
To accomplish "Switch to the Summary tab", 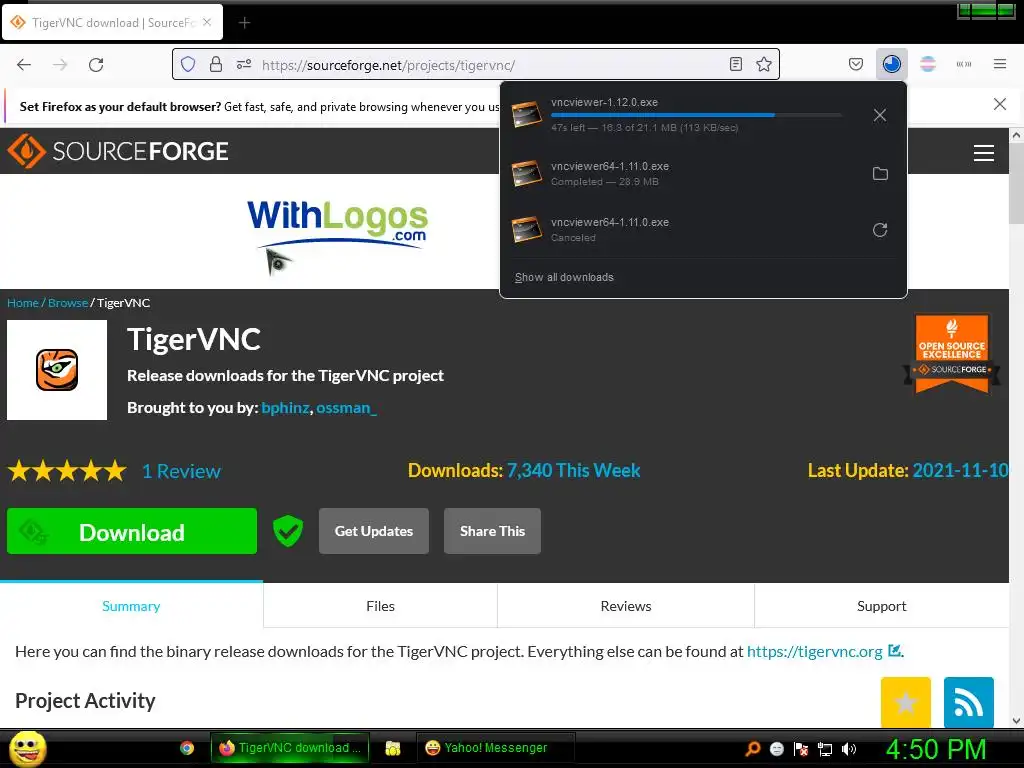I will [131, 606].
